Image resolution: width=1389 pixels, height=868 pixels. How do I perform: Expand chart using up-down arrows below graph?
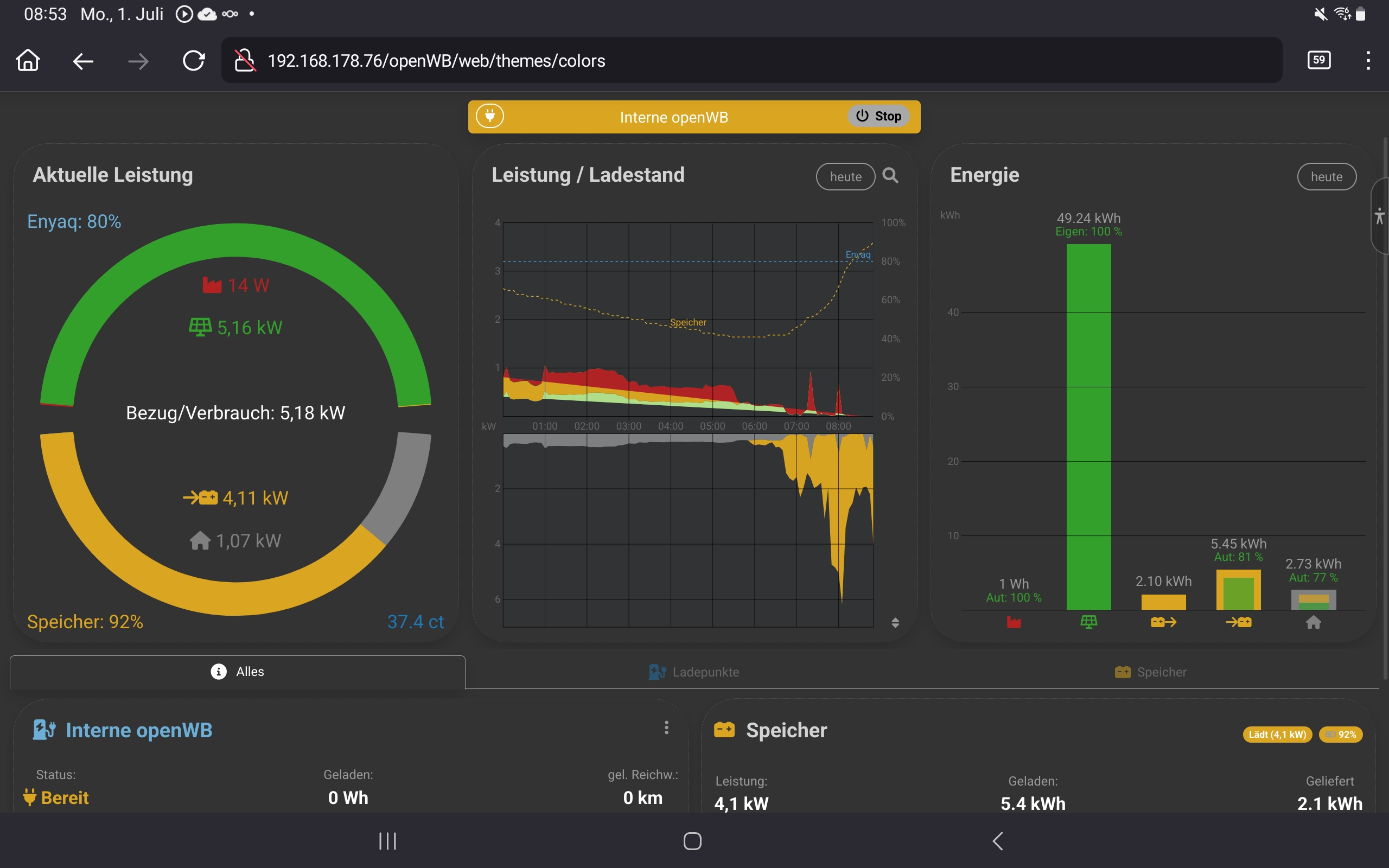(x=895, y=622)
